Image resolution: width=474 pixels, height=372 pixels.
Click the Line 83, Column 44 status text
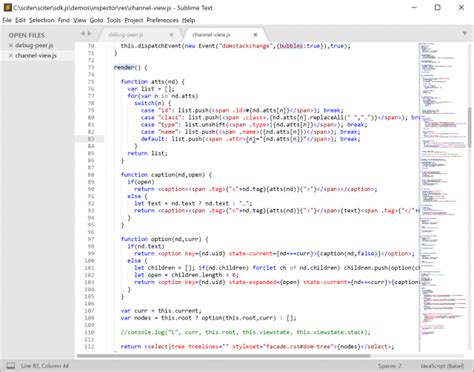click(x=45, y=366)
